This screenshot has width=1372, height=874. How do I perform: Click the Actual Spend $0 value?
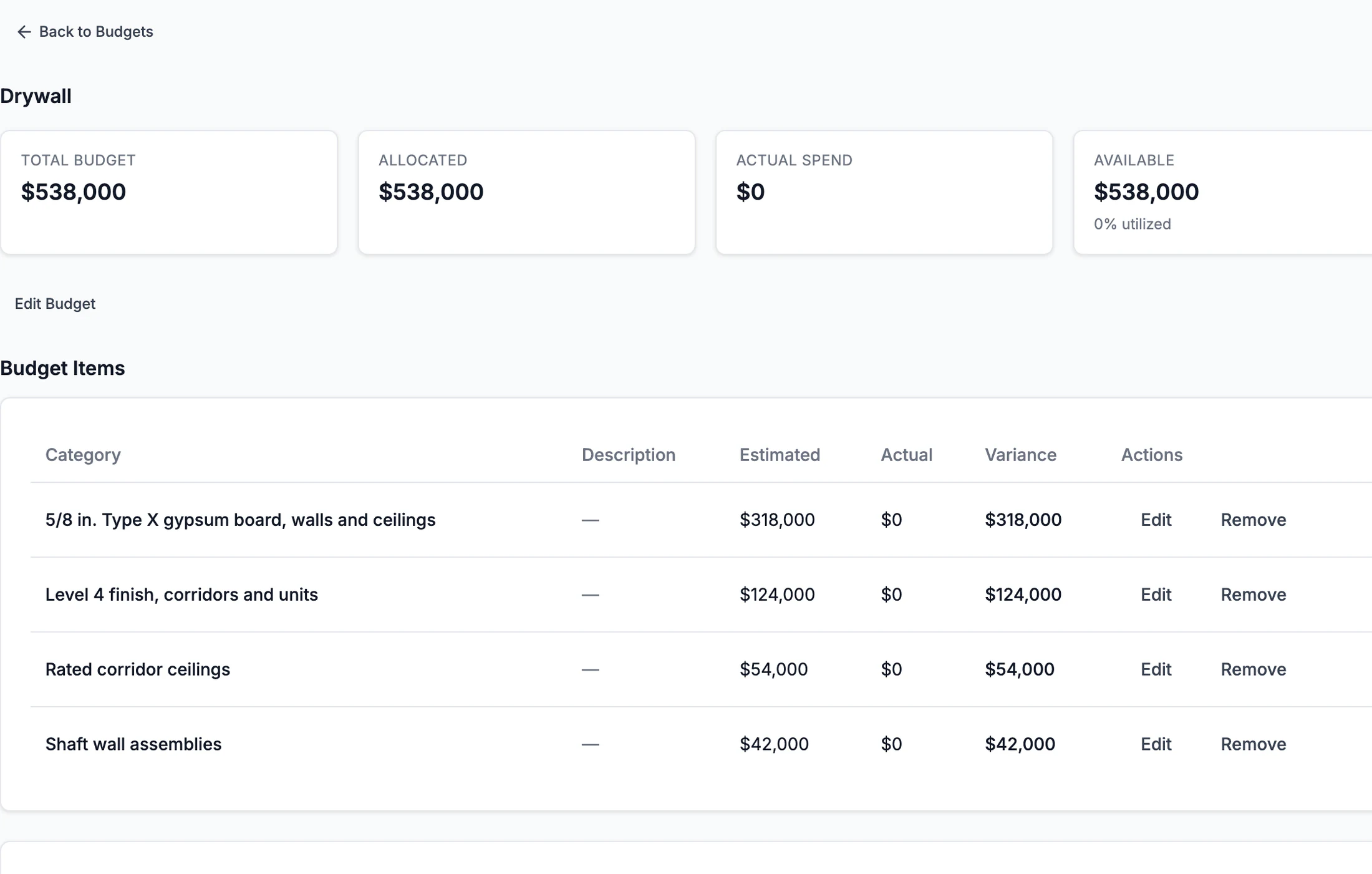pyautogui.click(x=750, y=192)
